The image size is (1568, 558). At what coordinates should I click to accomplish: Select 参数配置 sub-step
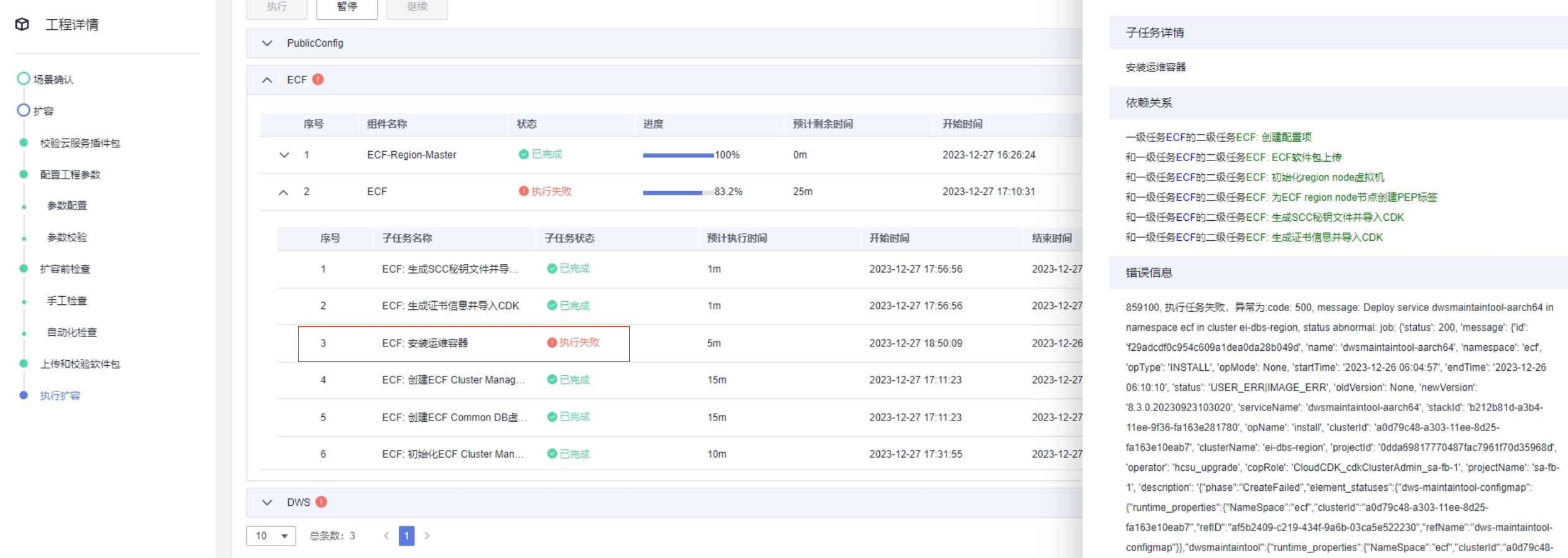(x=67, y=205)
